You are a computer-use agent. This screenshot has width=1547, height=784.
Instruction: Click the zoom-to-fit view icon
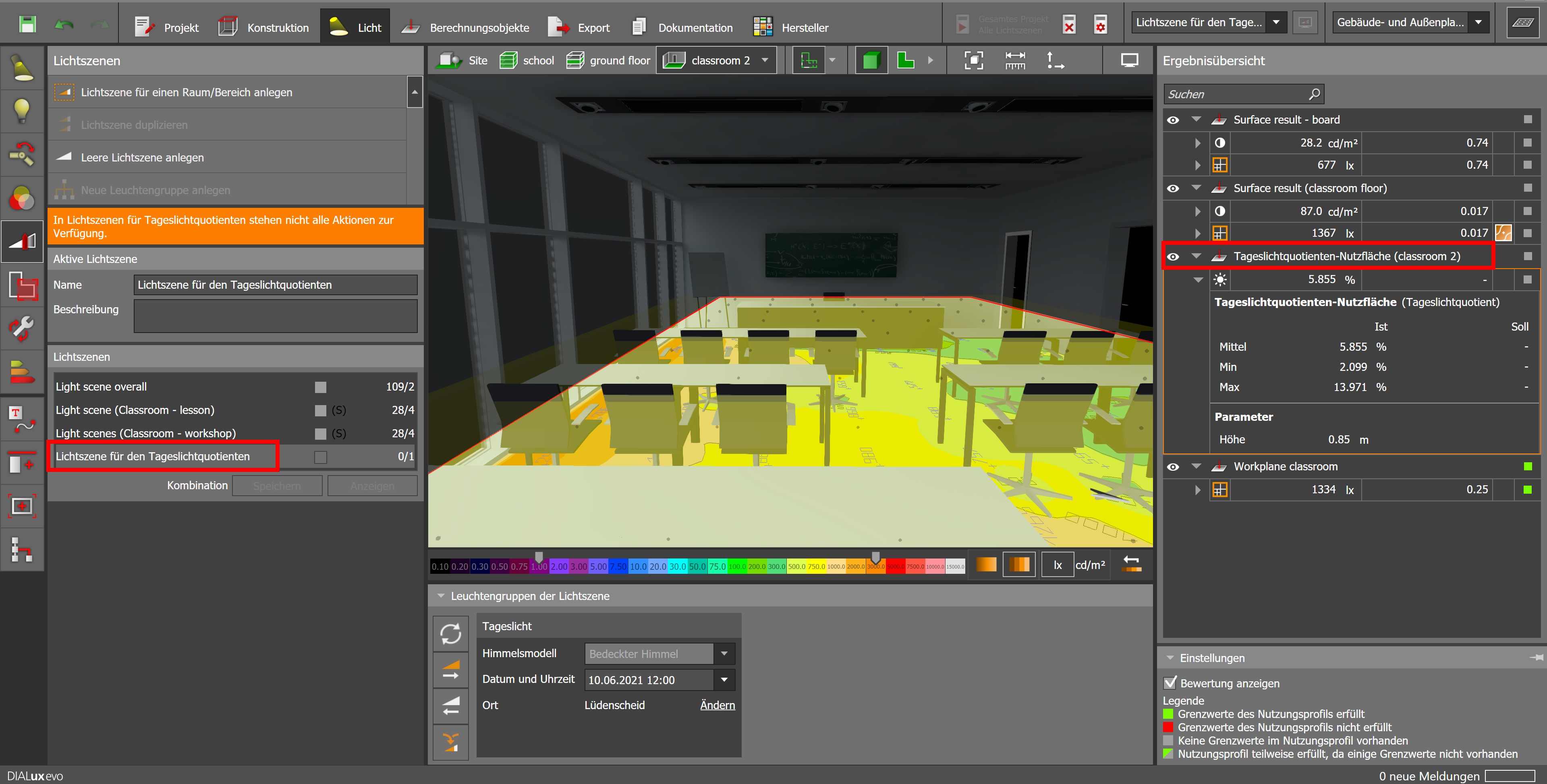click(973, 60)
